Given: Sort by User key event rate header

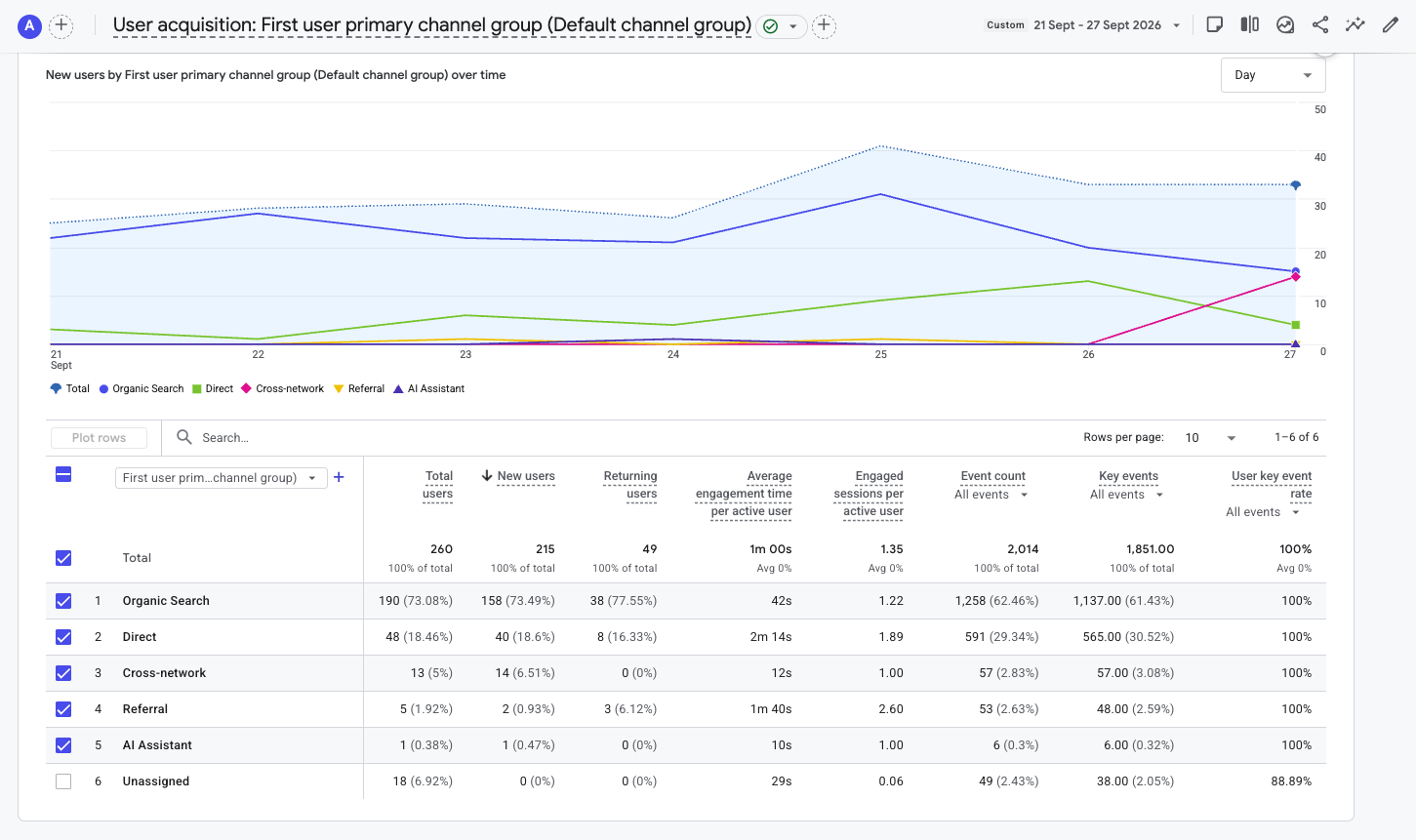Looking at the screenshot, I should (1272, 485).
